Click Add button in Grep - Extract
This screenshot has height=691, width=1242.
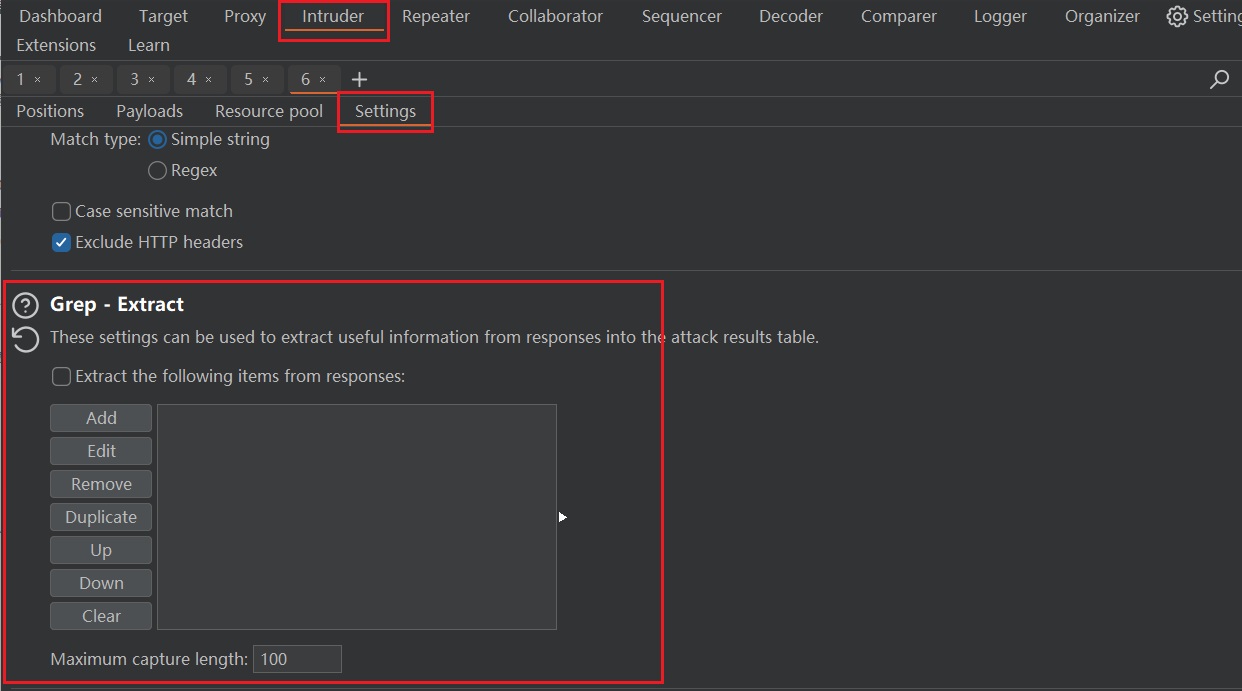(101, 418)
